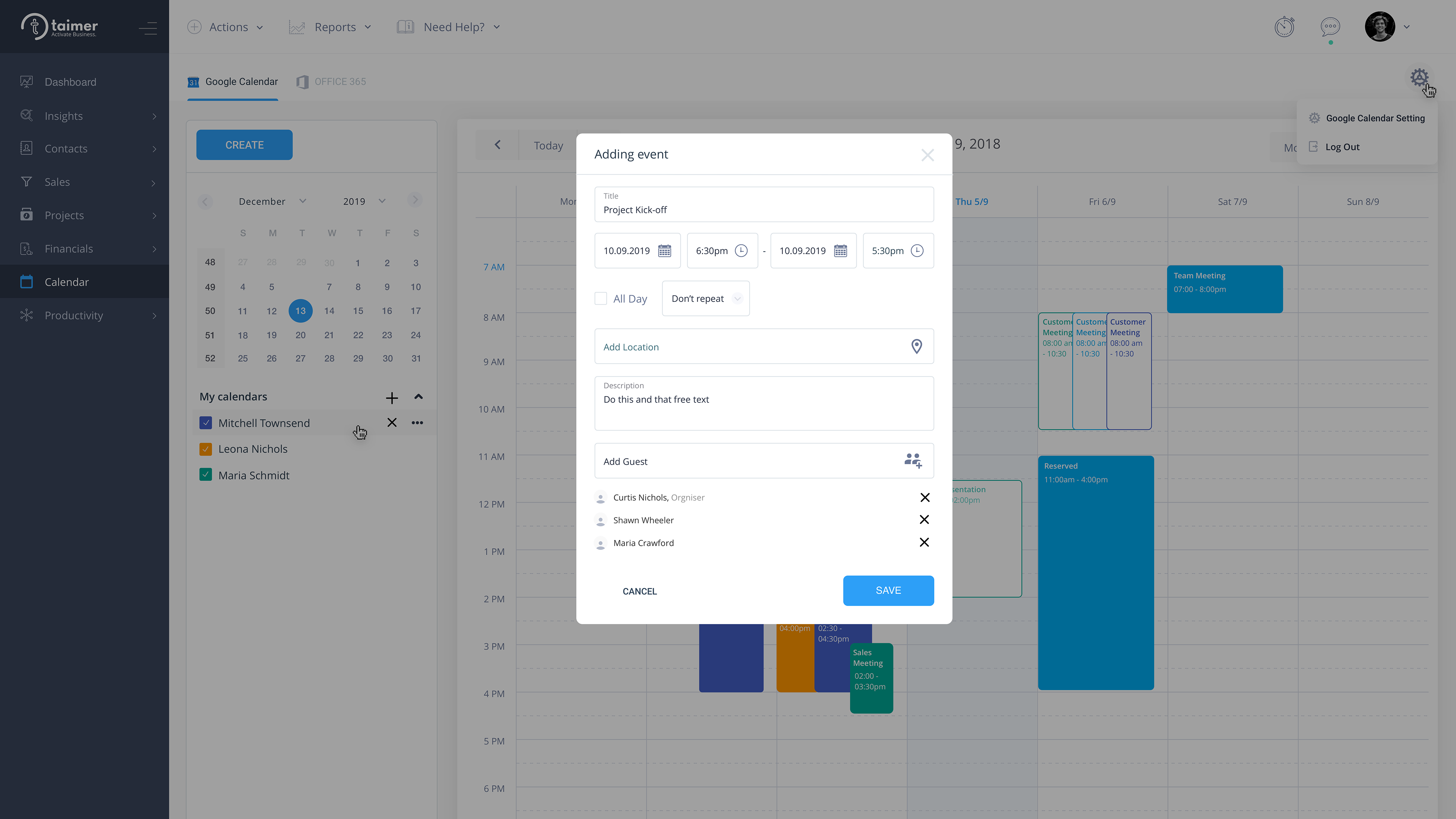Add a new calendar with plus icon
The width and height of the screenshot is (1456, 819).
point(392,398)
